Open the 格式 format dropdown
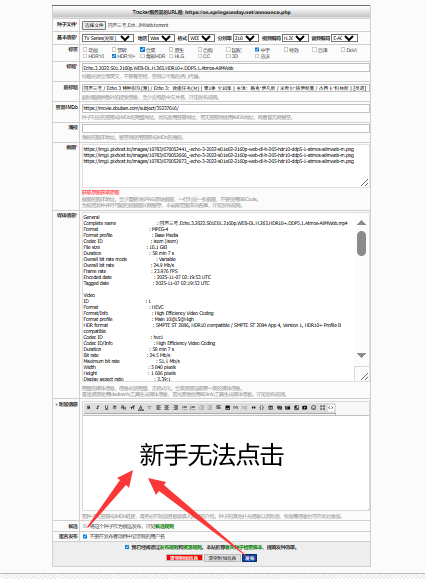This screenshot has height=579, width=425. click(x=201, y=38)
